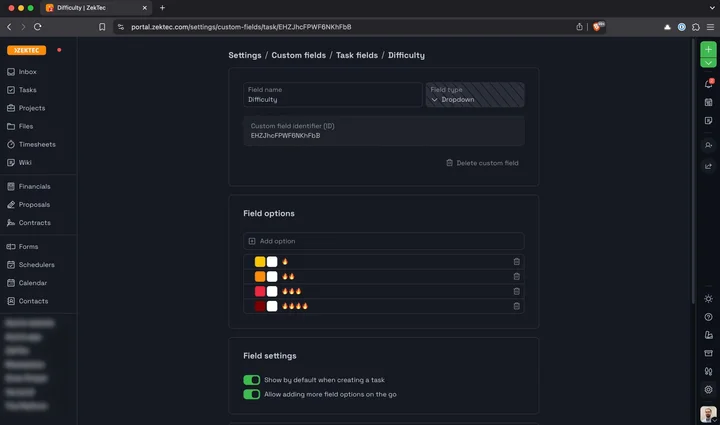
Task: Click the add user icon
Action: click(x=709, y=145)
